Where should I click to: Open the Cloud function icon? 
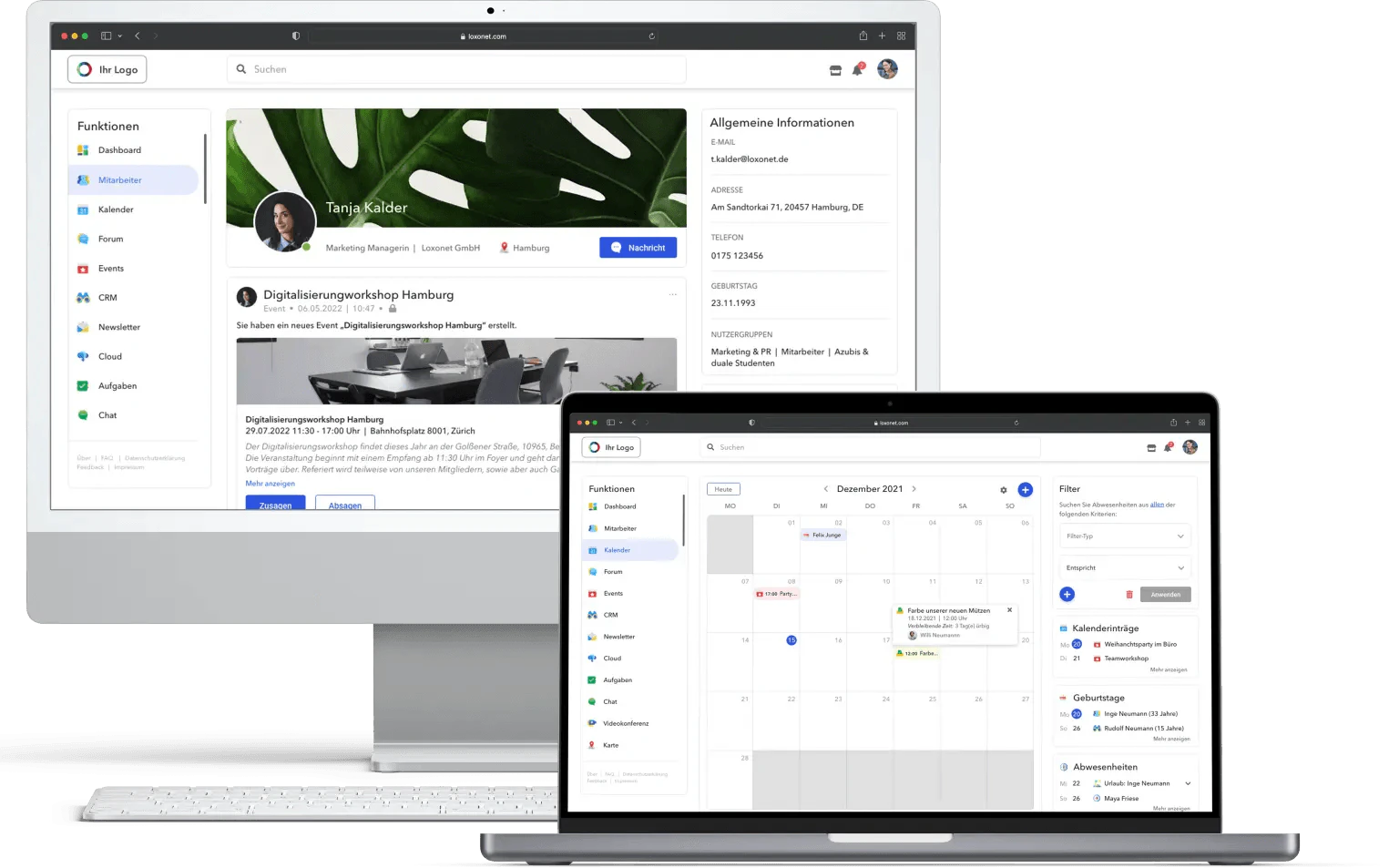85,356
